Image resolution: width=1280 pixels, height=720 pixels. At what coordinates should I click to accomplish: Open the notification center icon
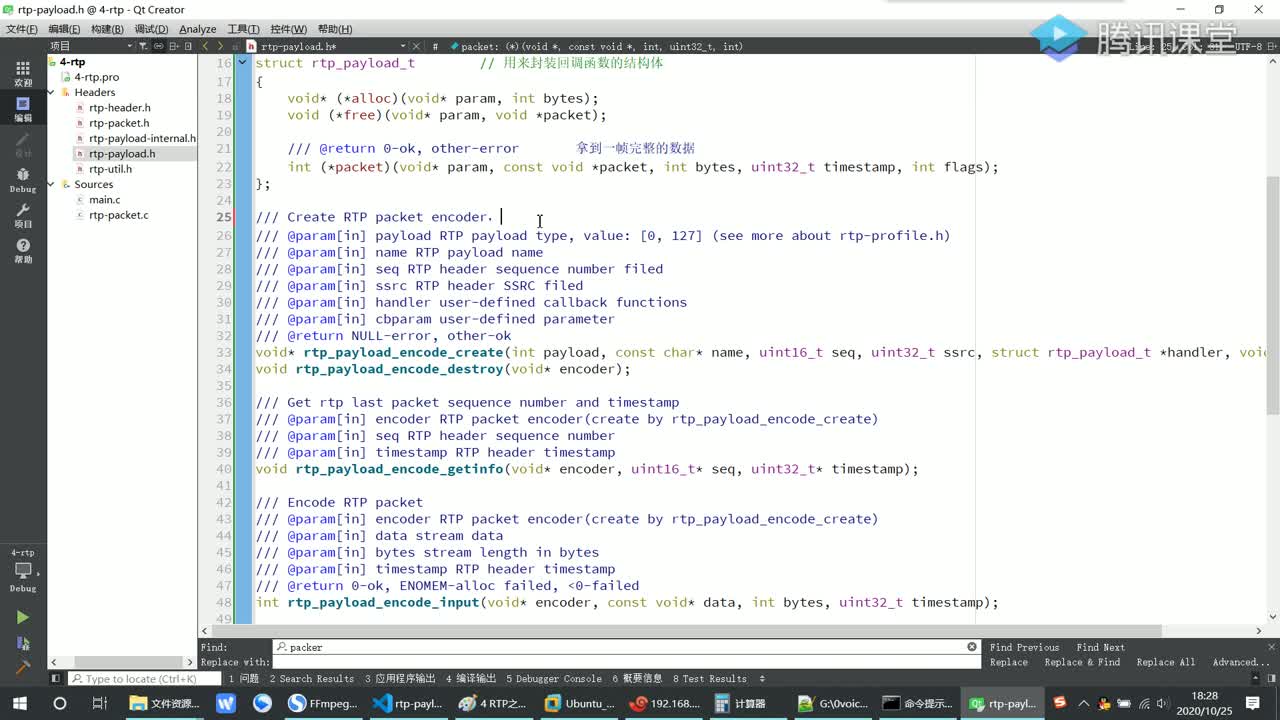1253,703
